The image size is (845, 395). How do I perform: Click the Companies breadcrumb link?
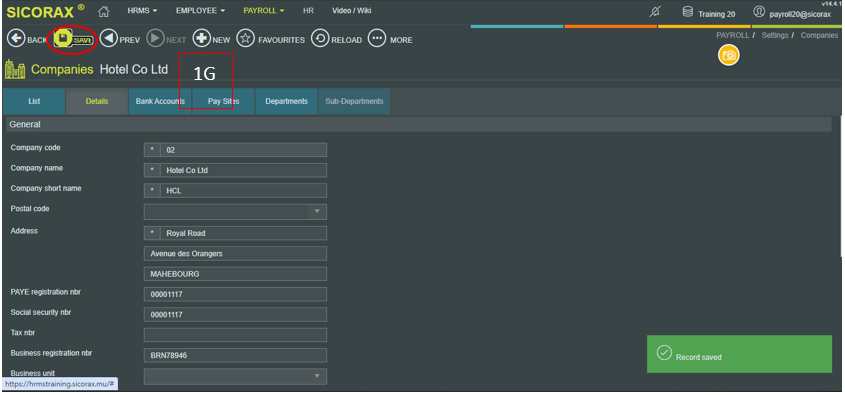click(819, 35)
